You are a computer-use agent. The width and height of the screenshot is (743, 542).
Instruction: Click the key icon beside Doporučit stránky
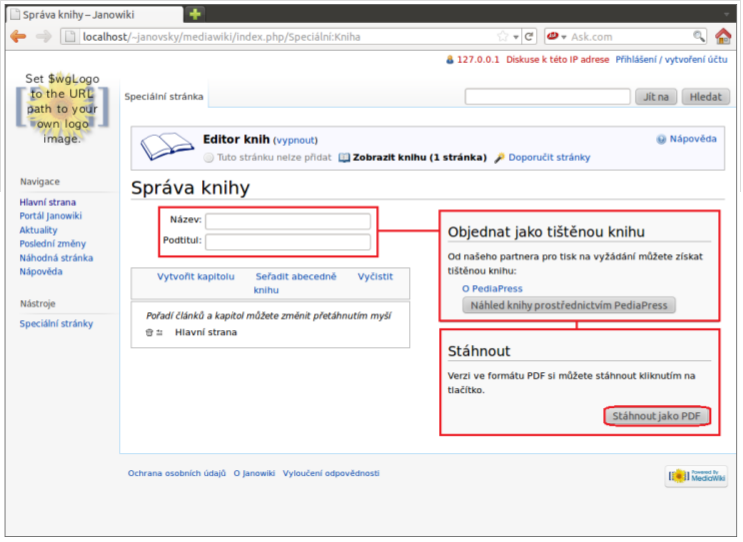pos(499,158)
